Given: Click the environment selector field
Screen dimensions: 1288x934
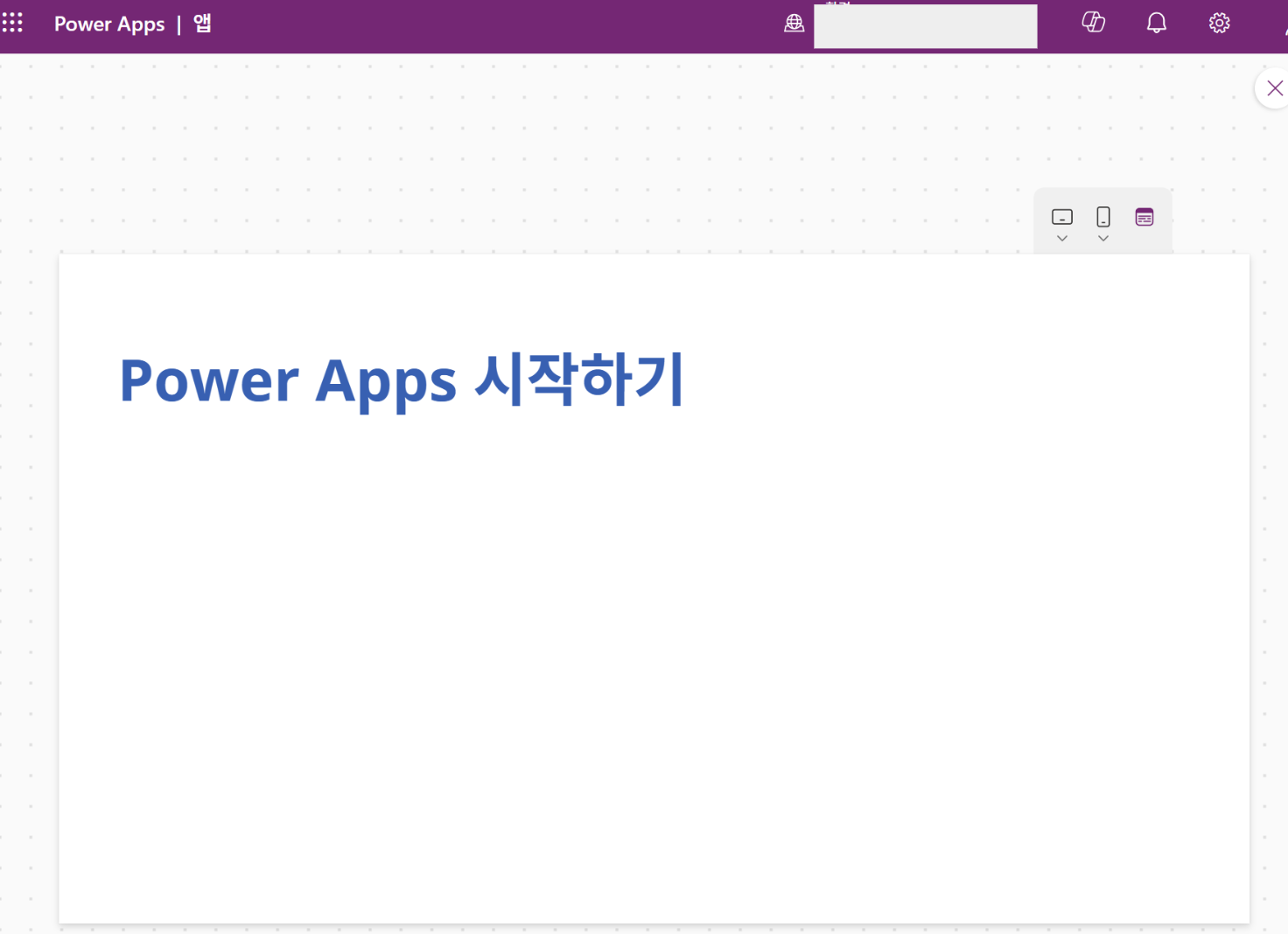Looking at the screenshot, I should tap(926, 26).
